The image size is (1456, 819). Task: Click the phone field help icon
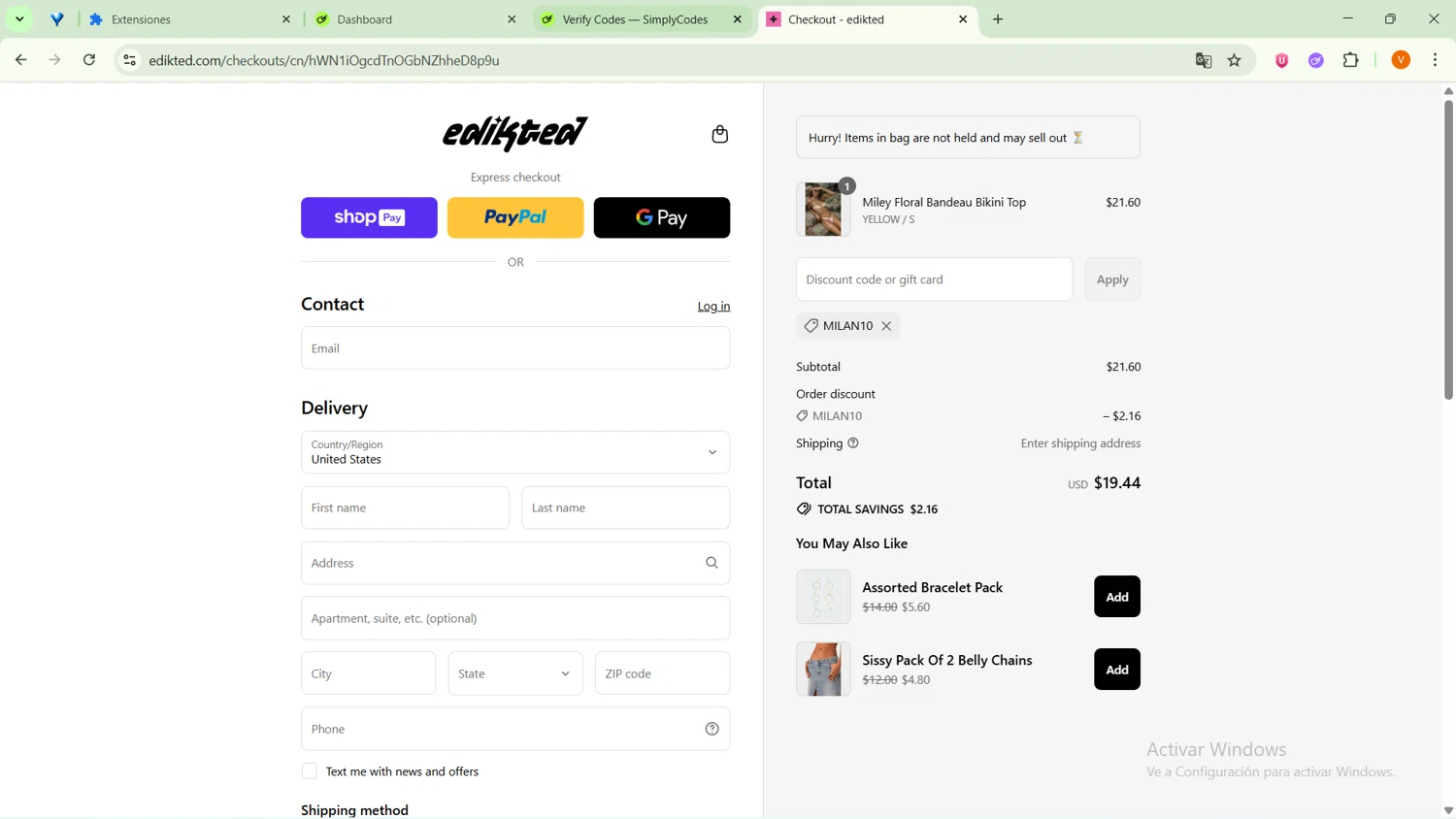coord(711,729)
